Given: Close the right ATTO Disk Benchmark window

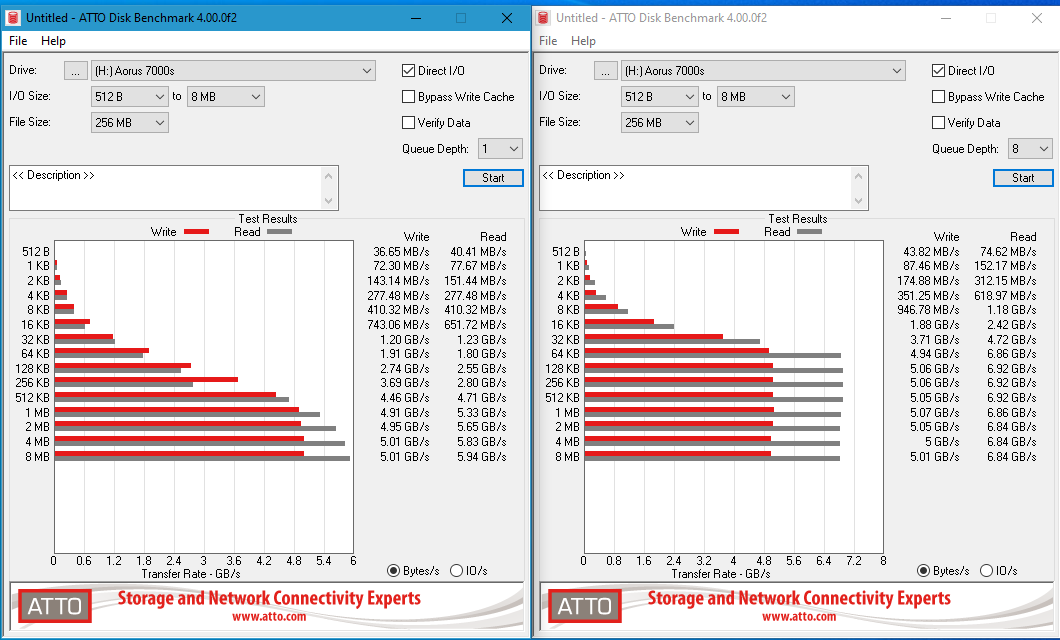Looking at the screenshot, I should click(1037, 18).
